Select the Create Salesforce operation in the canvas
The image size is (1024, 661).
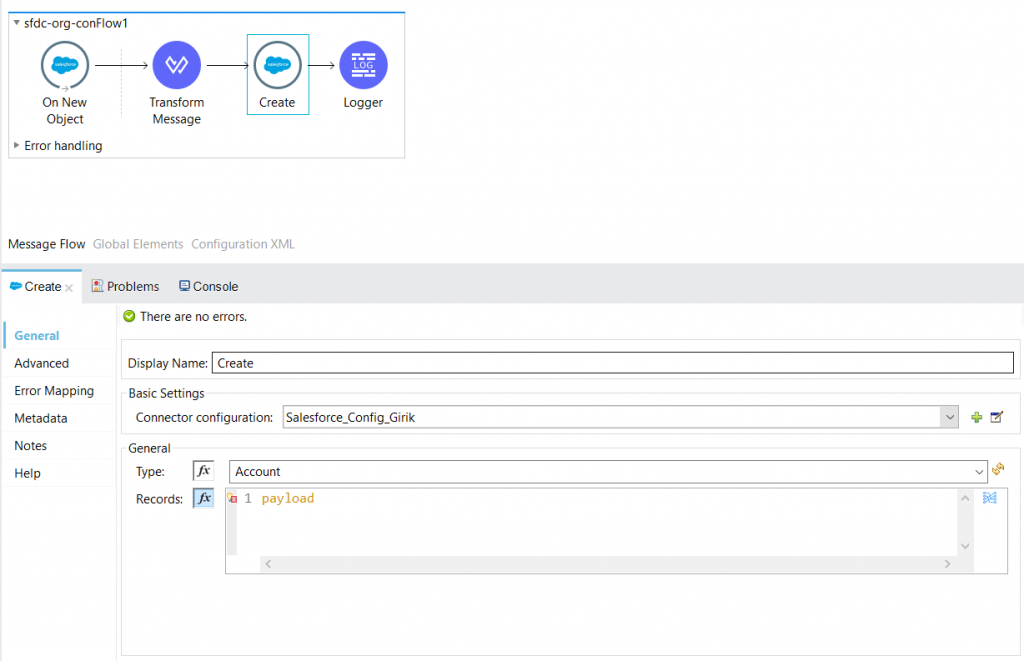pos(277,68)
